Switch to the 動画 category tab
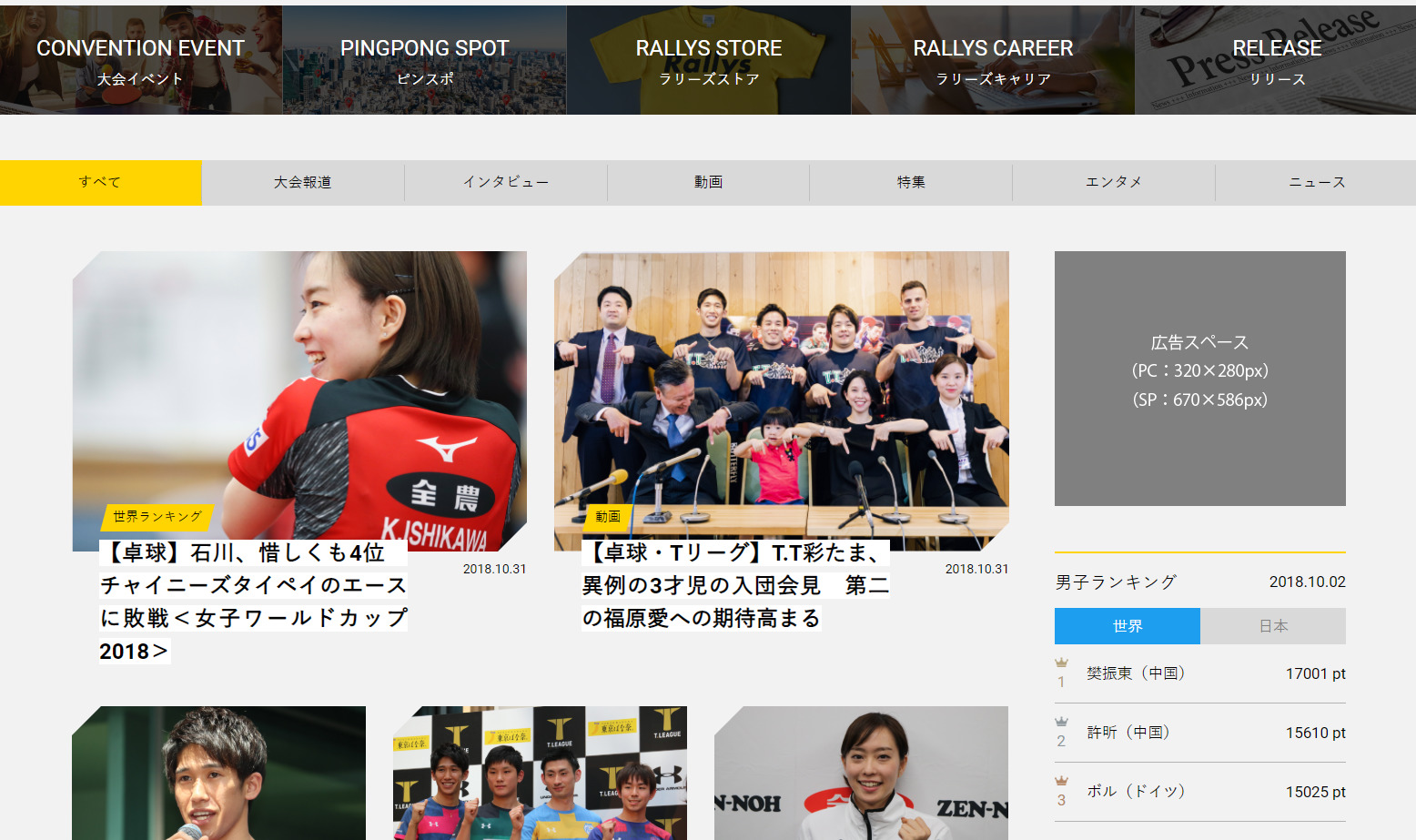Viewport: 1416px width, 840px height. (708, 182)
